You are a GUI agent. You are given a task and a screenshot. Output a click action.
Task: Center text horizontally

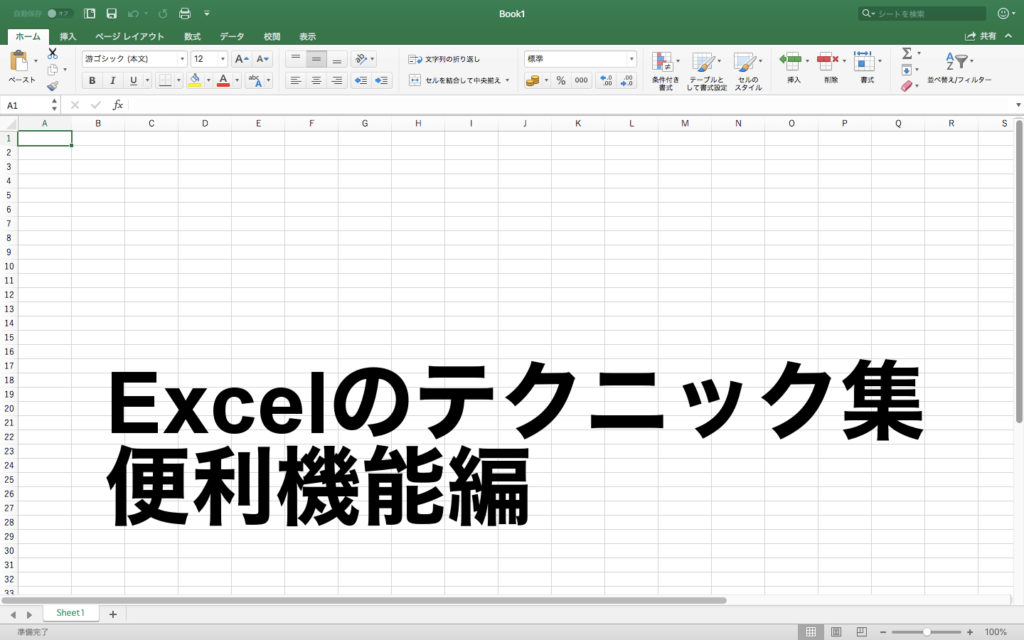coord(316,80)
